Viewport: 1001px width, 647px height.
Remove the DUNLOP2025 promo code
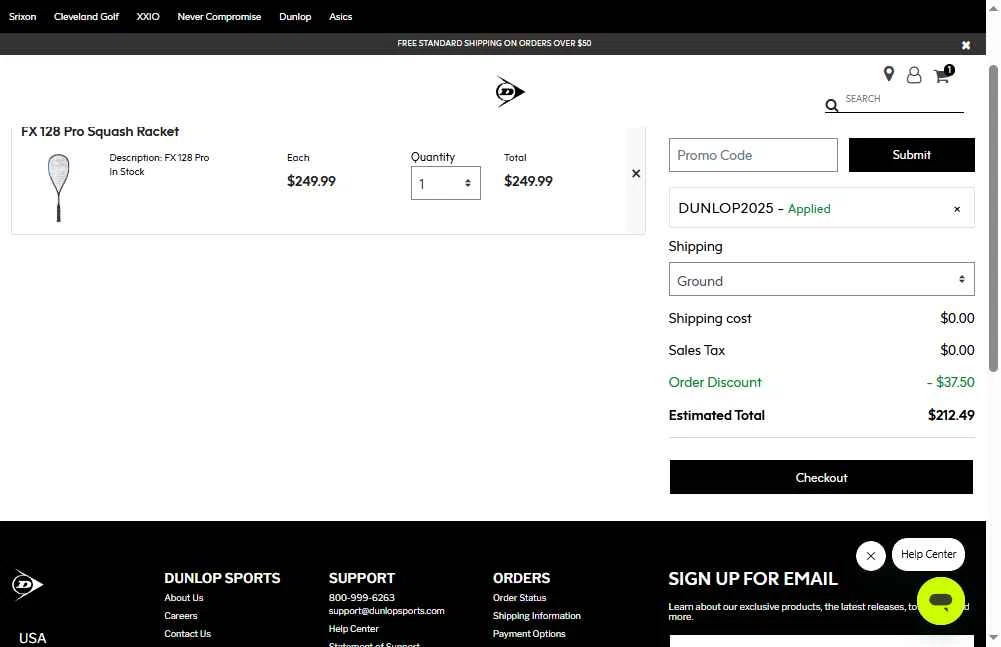(957, 209)
